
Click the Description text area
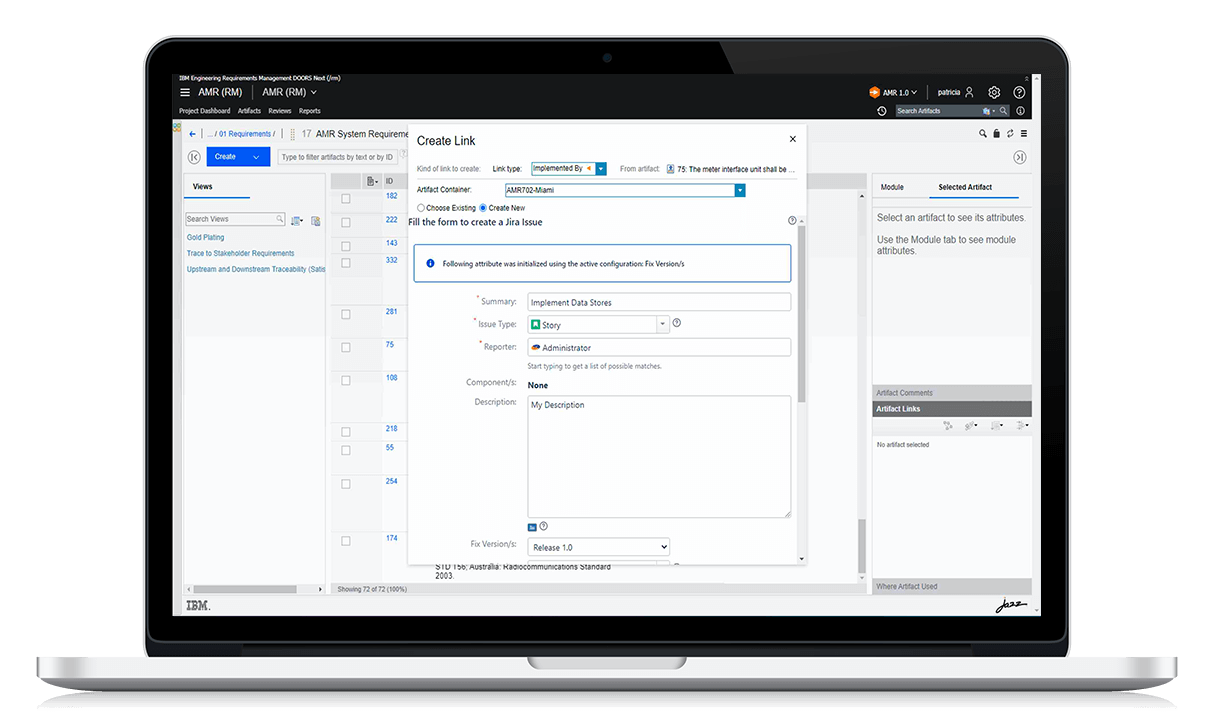click(x=659, y=457)
